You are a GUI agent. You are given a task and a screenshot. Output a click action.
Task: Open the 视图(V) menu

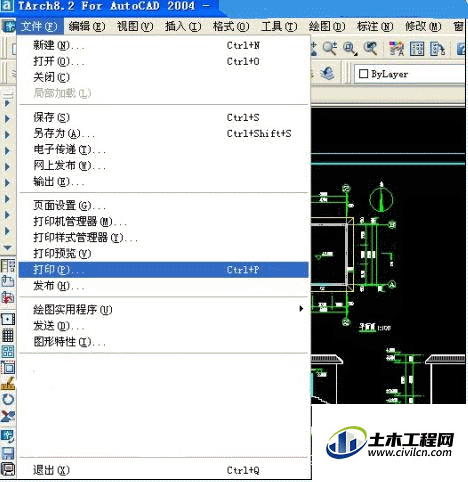(135, 26)
